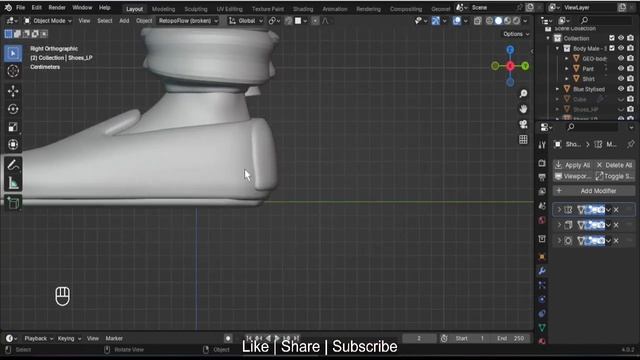Switch to the Sculpting workspace tab

pos(196,9)
